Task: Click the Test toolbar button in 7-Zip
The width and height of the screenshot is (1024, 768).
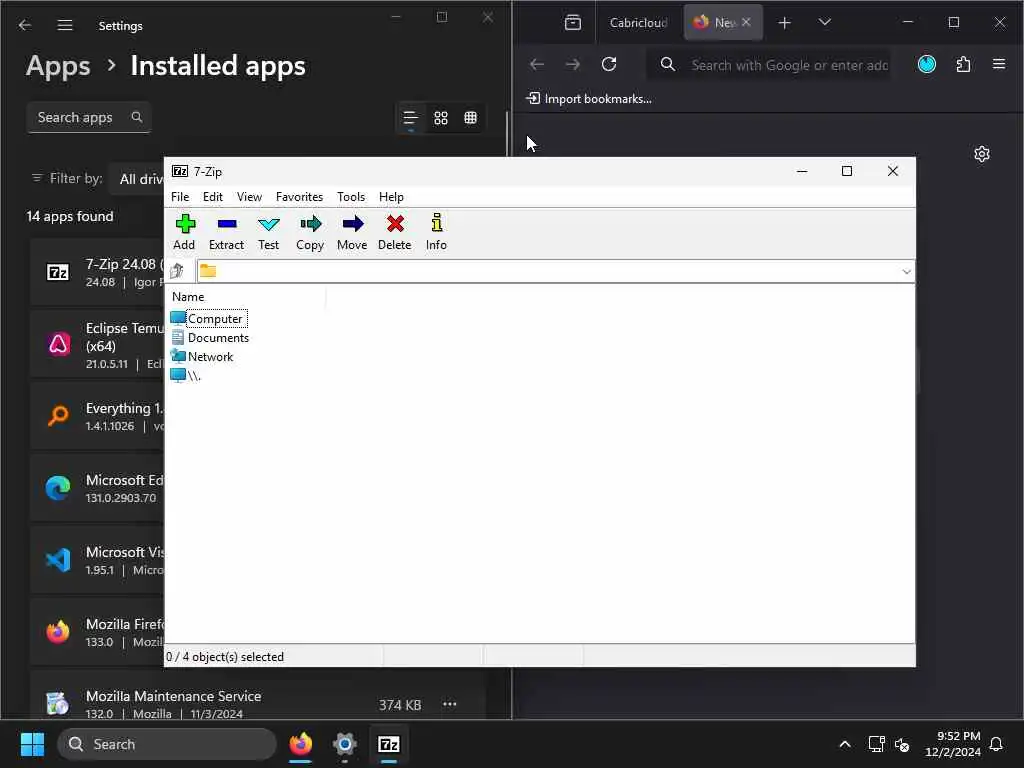Action: 268,232
